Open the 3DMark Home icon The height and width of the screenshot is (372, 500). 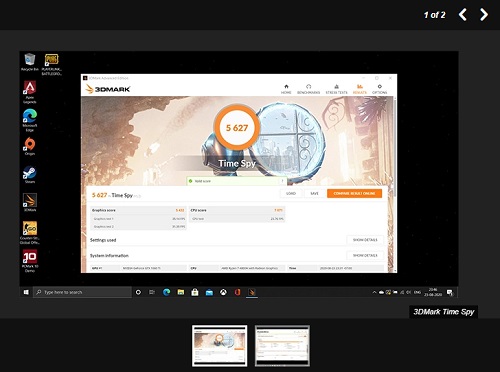pyautogui.click(x=286, y=89)
